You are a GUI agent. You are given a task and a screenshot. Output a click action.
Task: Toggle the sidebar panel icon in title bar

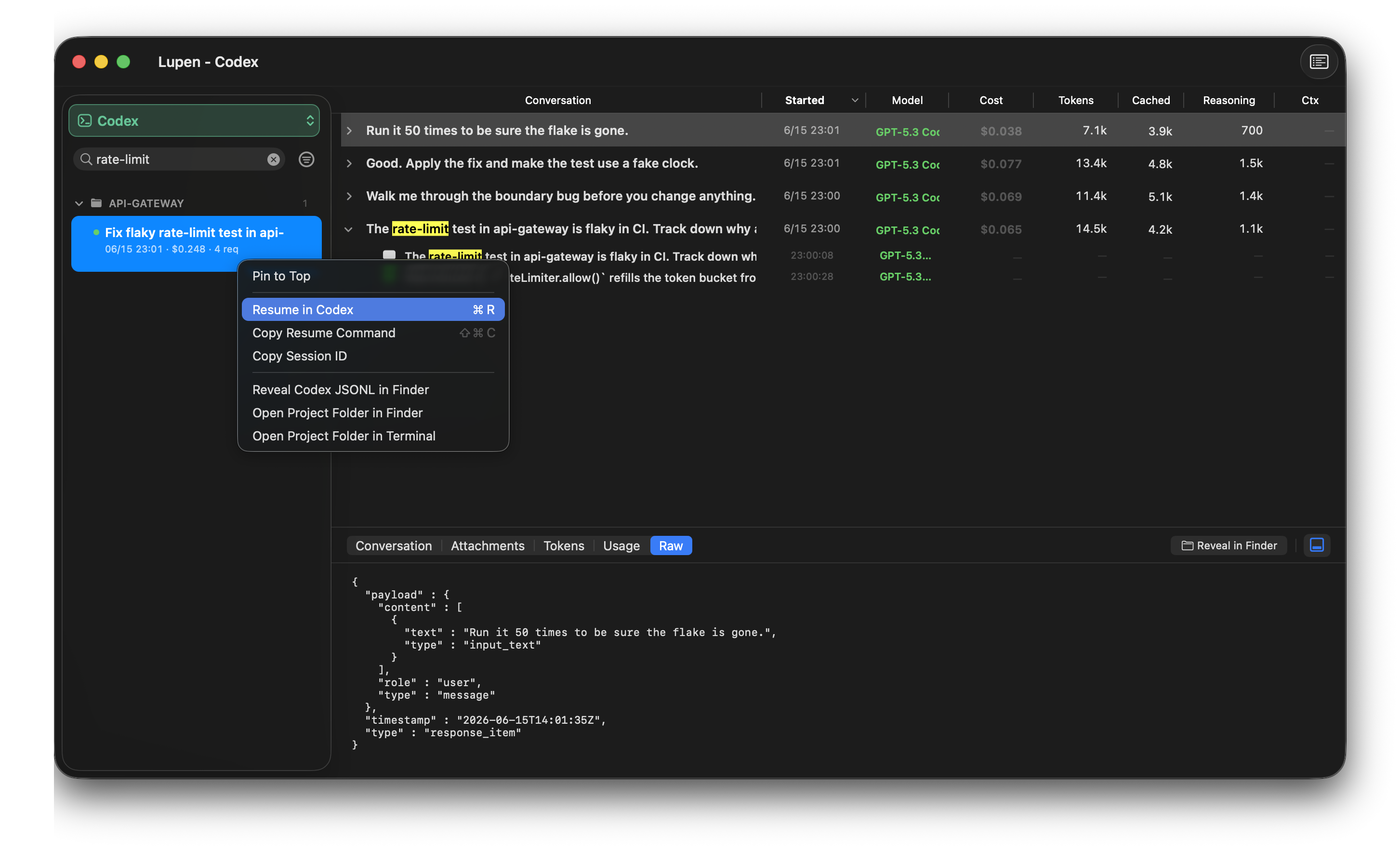(x=1318, y=61)
